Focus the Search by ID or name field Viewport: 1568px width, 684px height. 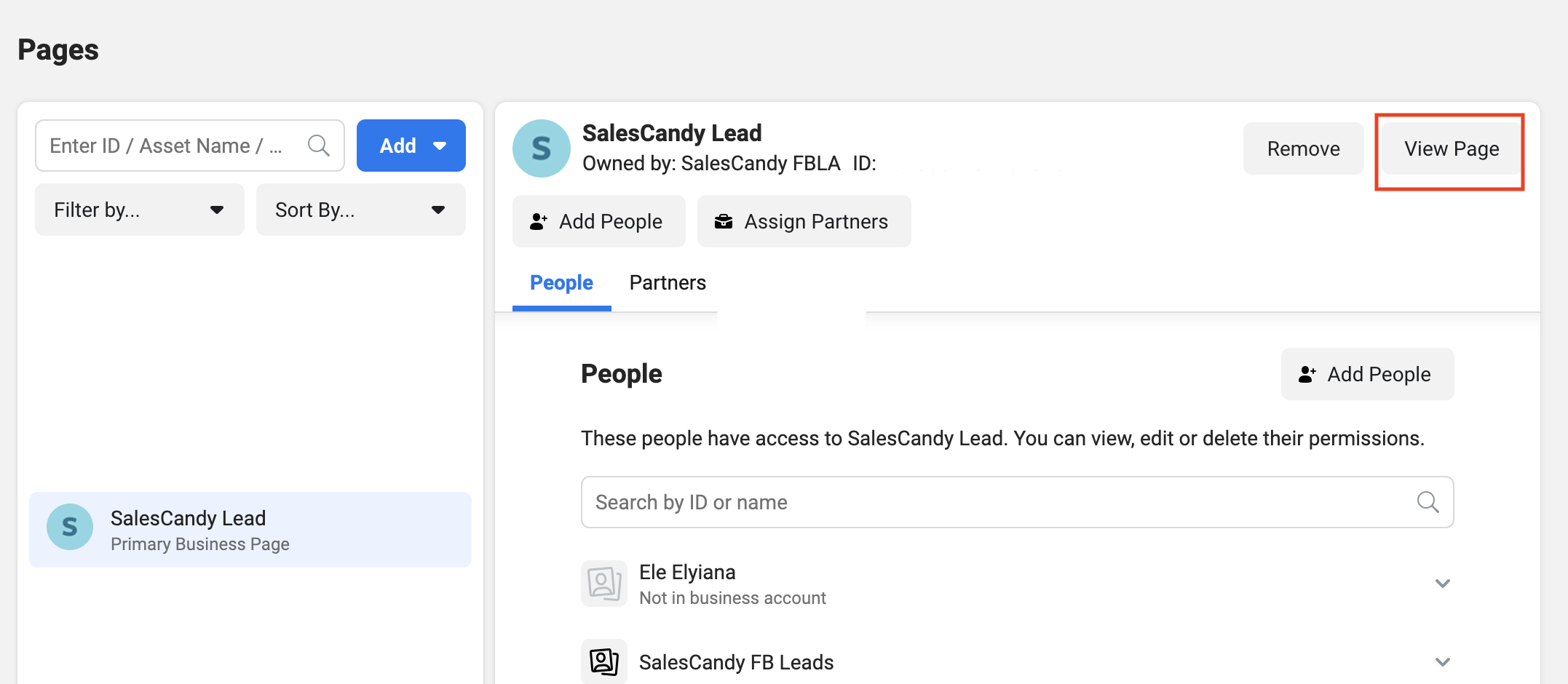(x=997, y=502)
